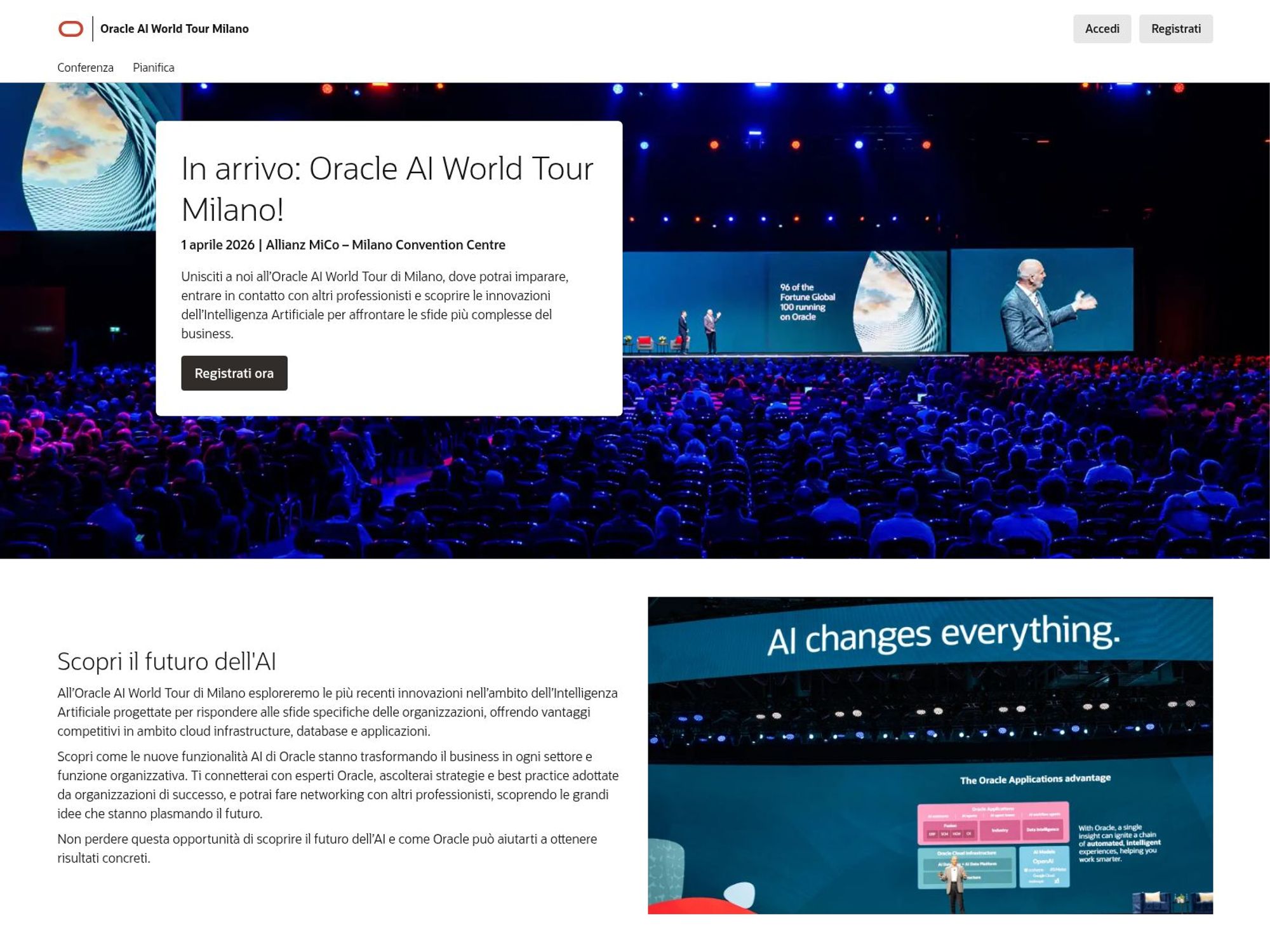The height and width of the screenshot is (952, 1270).
Task: Click the white announcement card
Action: (389, 267)
